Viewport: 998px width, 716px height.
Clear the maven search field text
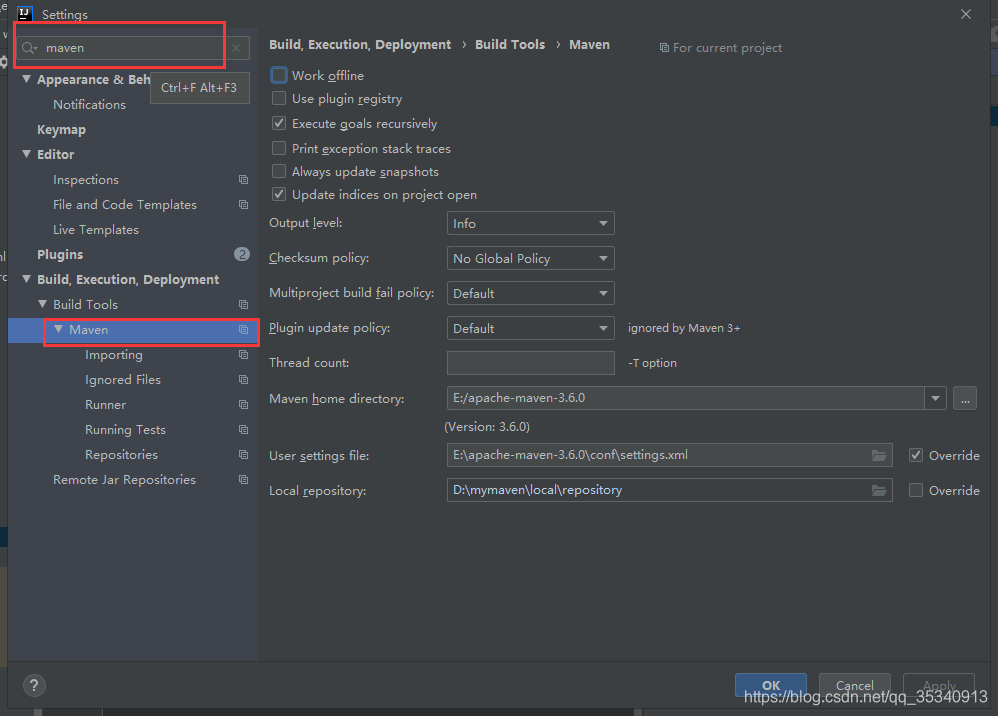pos(236,48)
